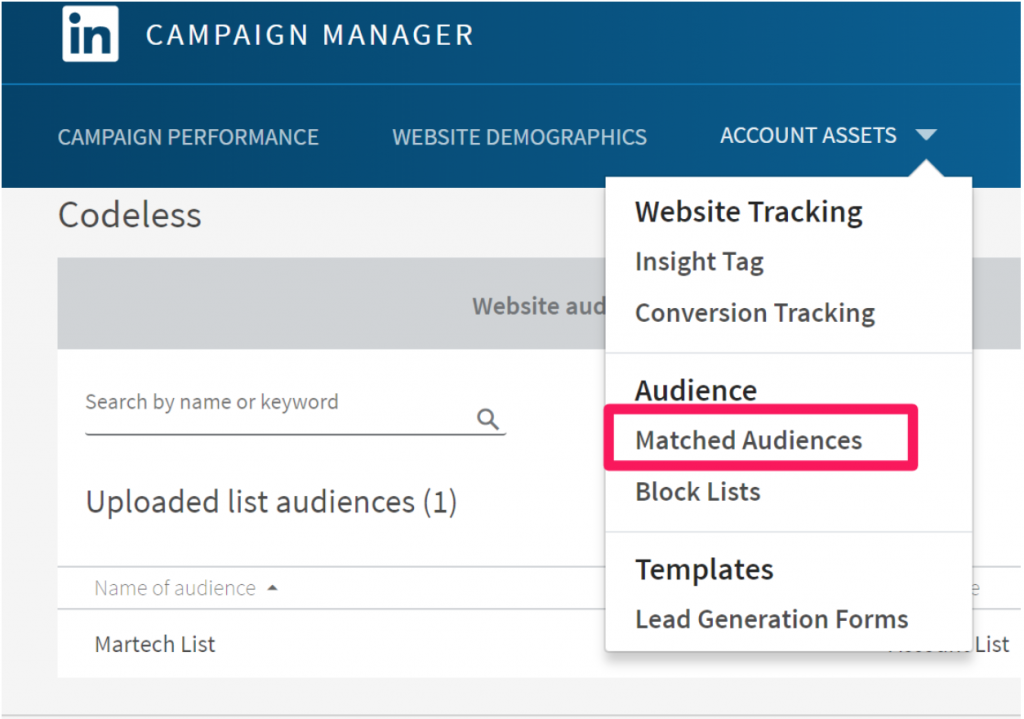Click the Website Tracking section heading

[x=748, y=212]
